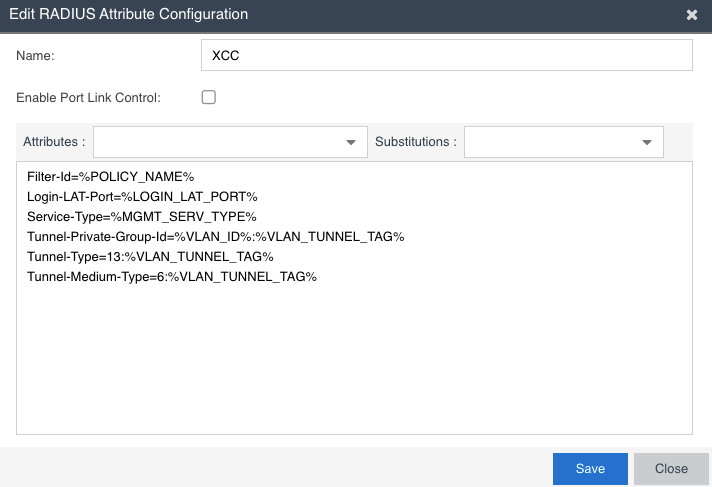712x487 pixels.
Task: Select the Service-Type attribute line
Action: pos(142,216)
